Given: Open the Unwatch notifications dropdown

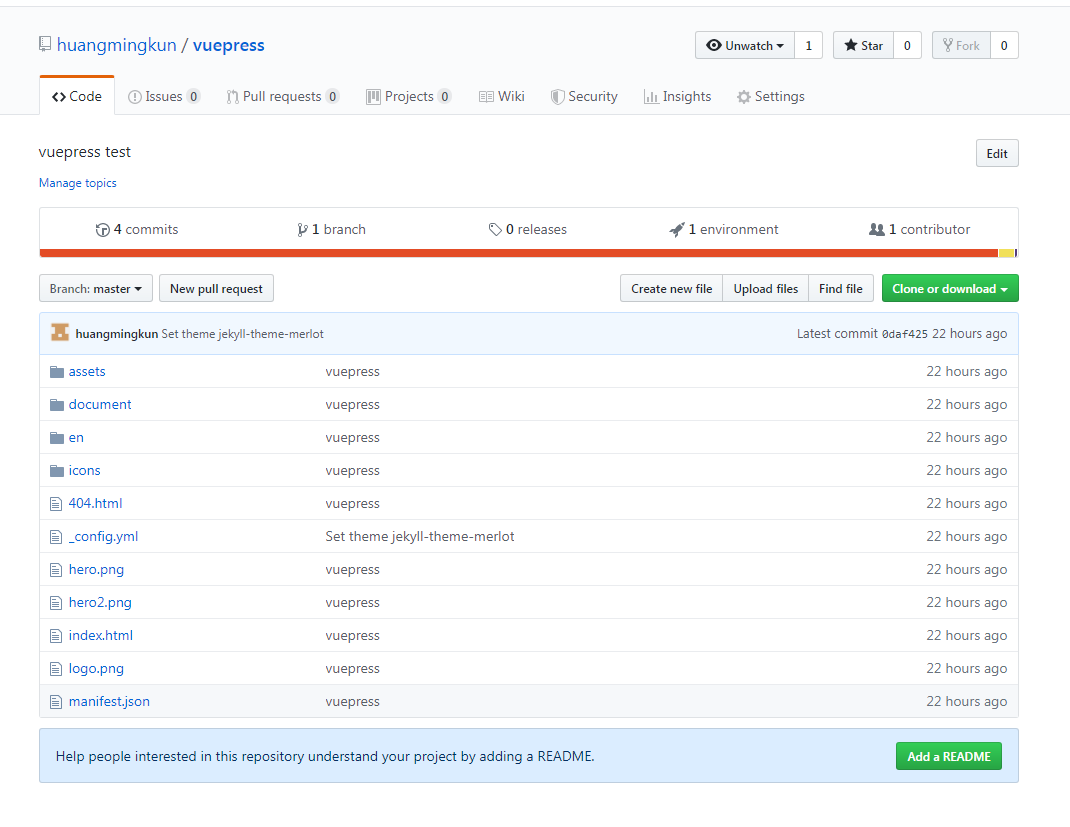Looking at the screenshot, I should click(x=745, y=46).
